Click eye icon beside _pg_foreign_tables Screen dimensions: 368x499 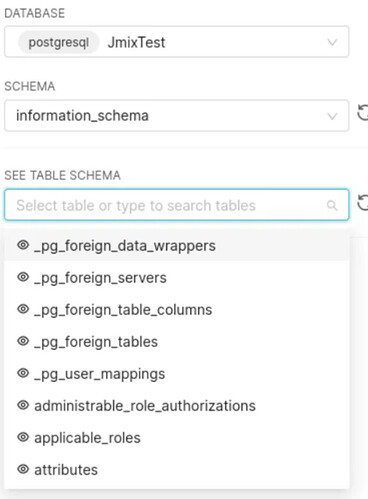coord(23,341)
